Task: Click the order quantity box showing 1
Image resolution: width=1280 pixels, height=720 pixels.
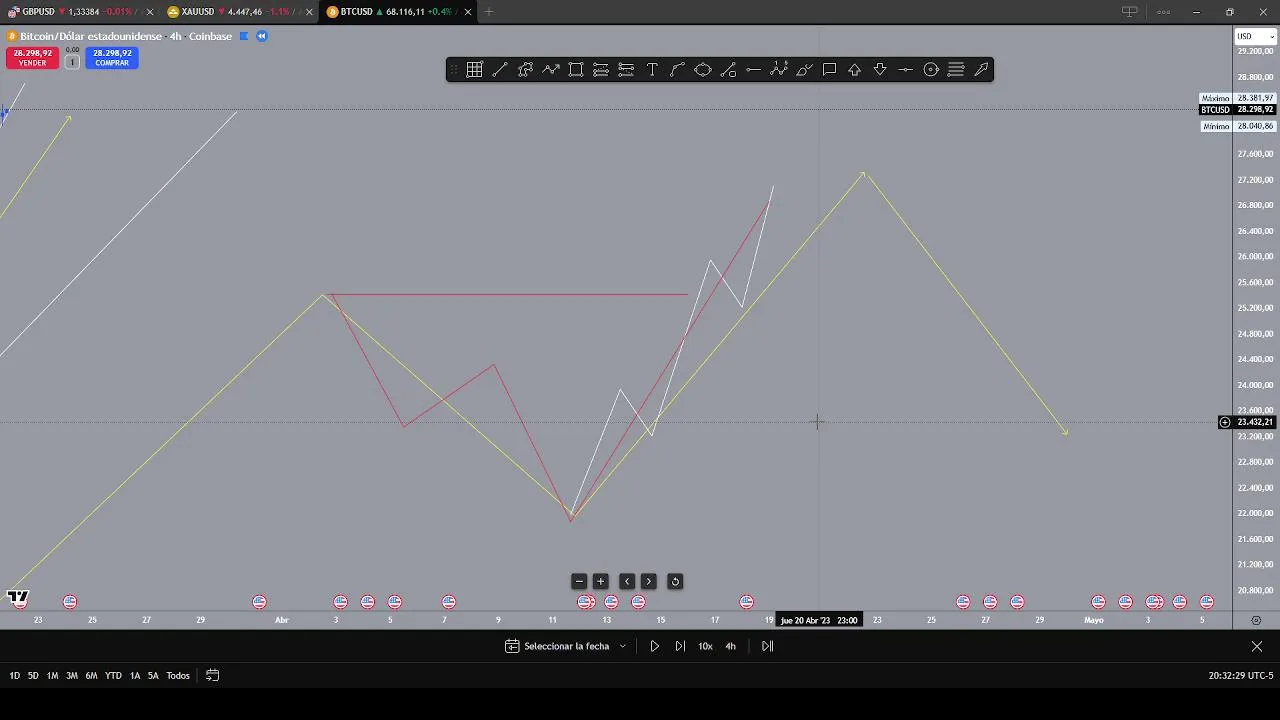Action: (x=72, y=62)
